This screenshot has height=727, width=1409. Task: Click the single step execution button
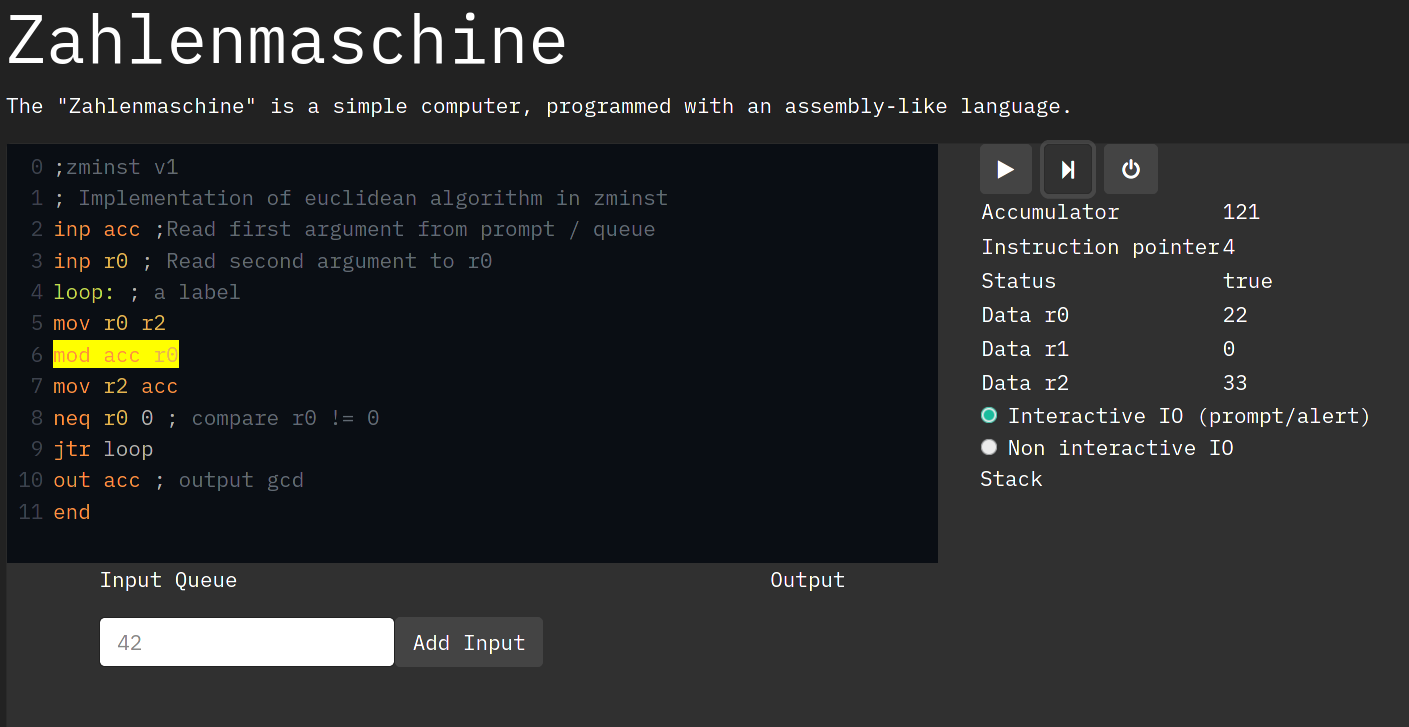[1068, 169]
